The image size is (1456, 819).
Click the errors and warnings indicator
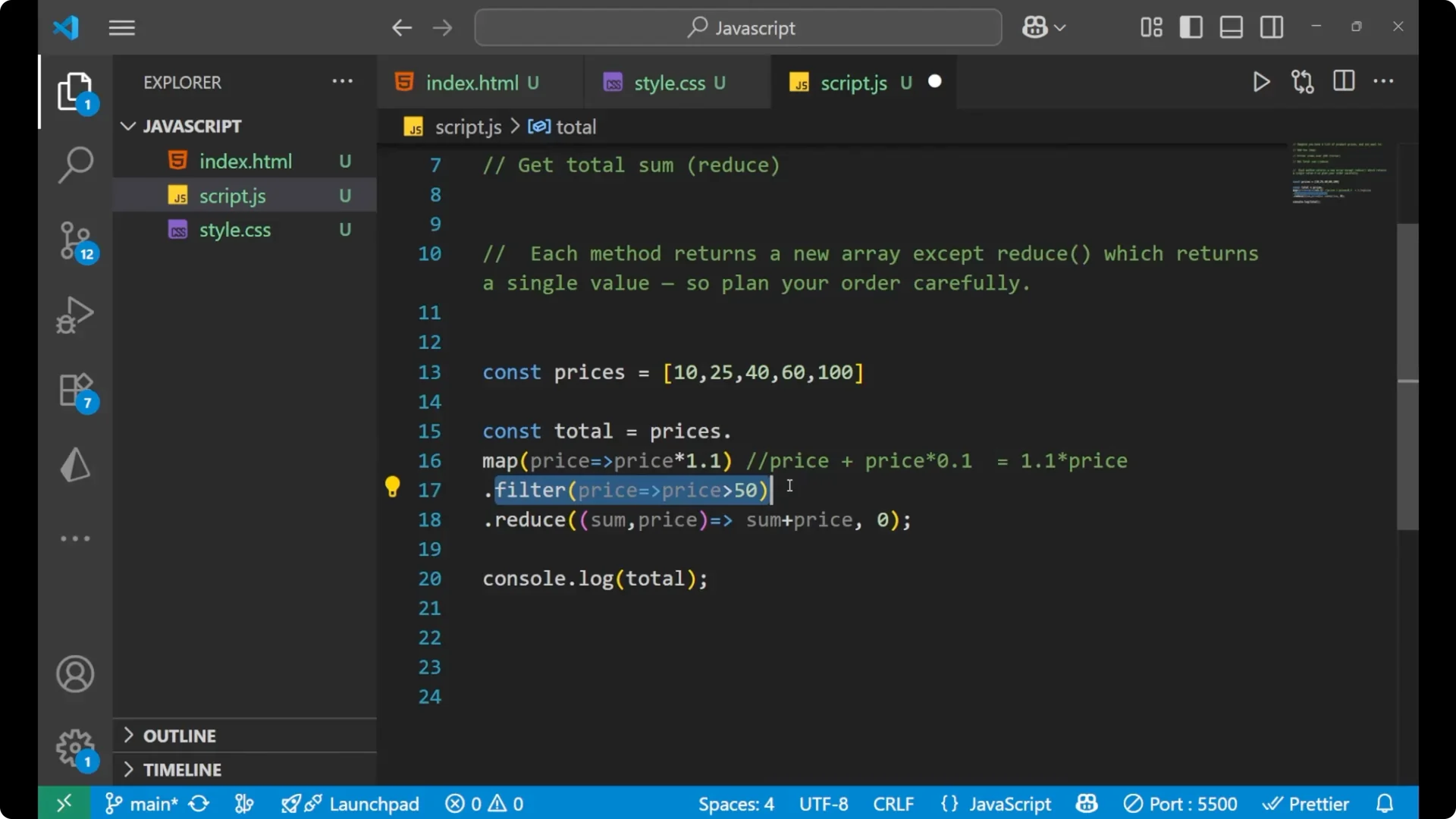point(484,803)
